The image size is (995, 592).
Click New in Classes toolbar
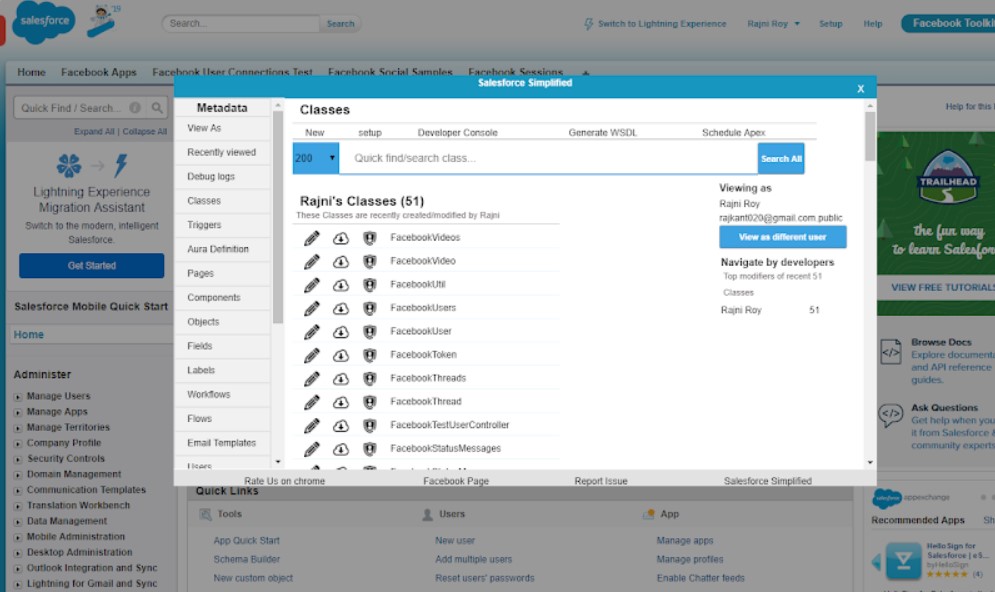(x=314, y=133)
